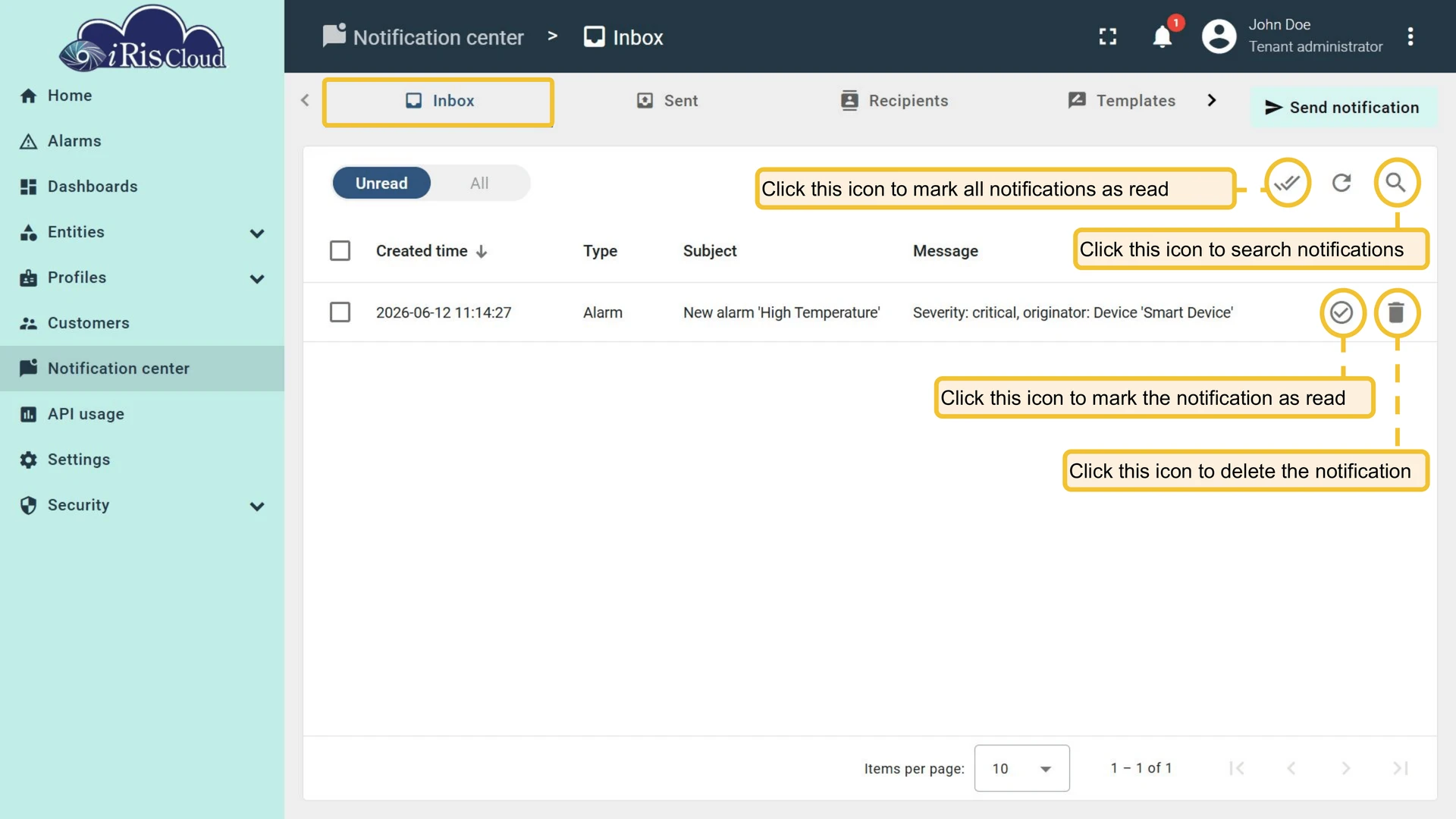Click Notification center in the breadcrumb

[x=423, y=36]
